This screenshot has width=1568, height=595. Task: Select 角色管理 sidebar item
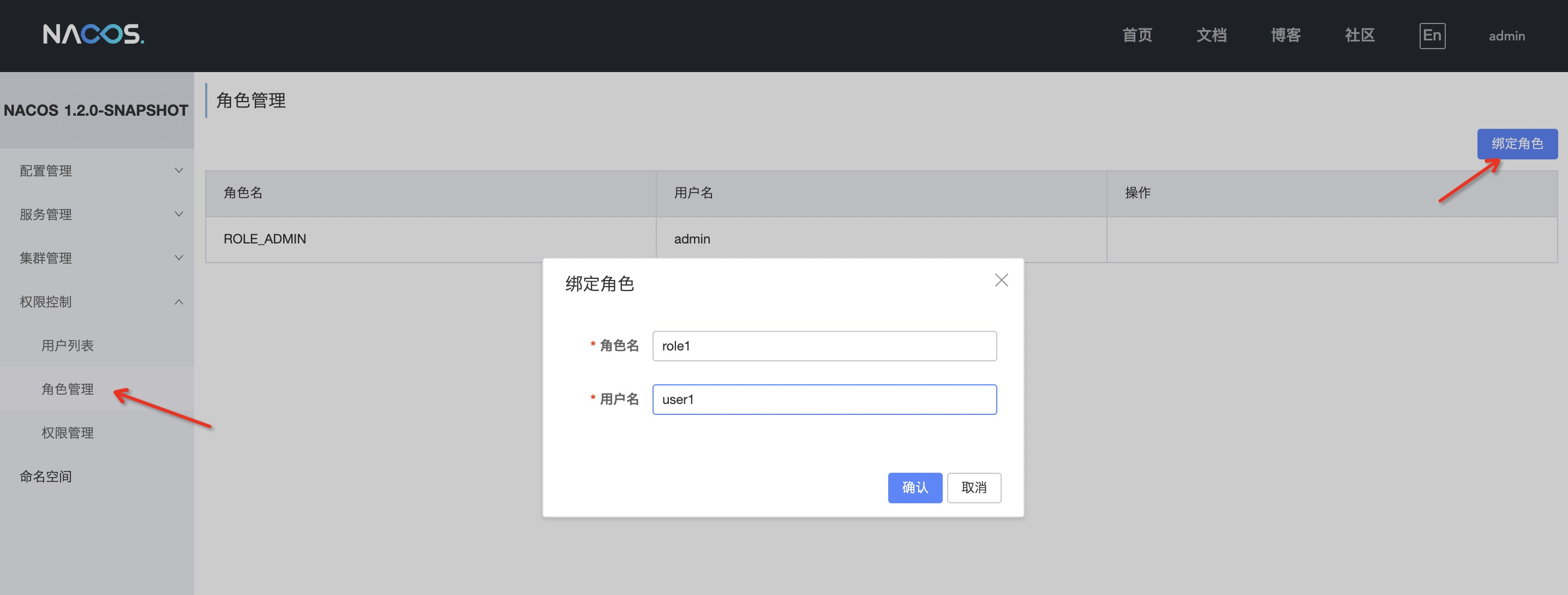[x=68, y=389]
